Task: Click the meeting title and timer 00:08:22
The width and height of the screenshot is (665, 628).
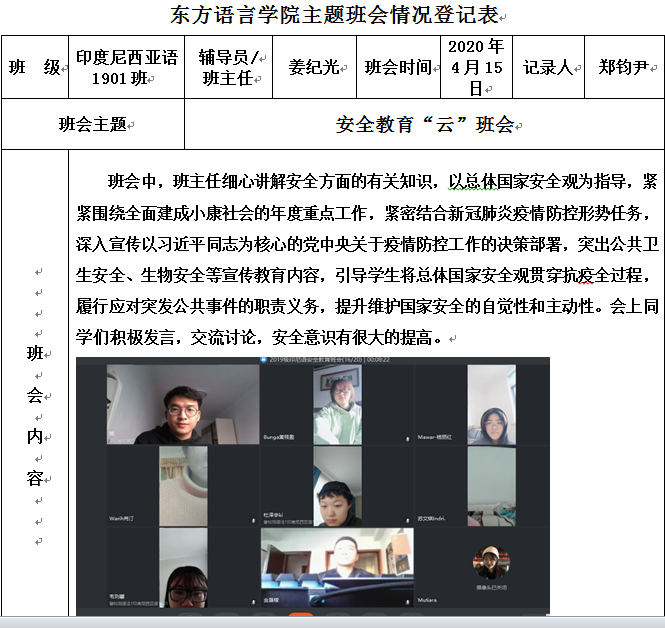Action: [x=330, y=360]
